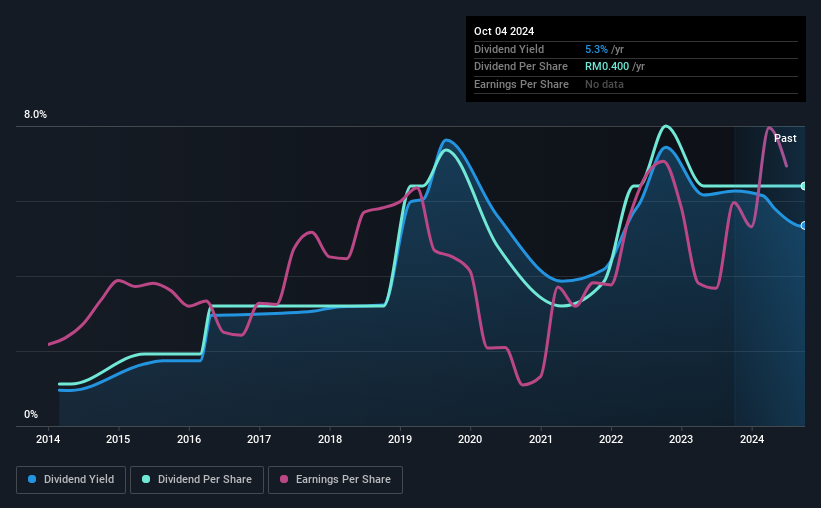
Task: Click the tooltip Earnings Per Share label
Action: [x=521, y=84]
